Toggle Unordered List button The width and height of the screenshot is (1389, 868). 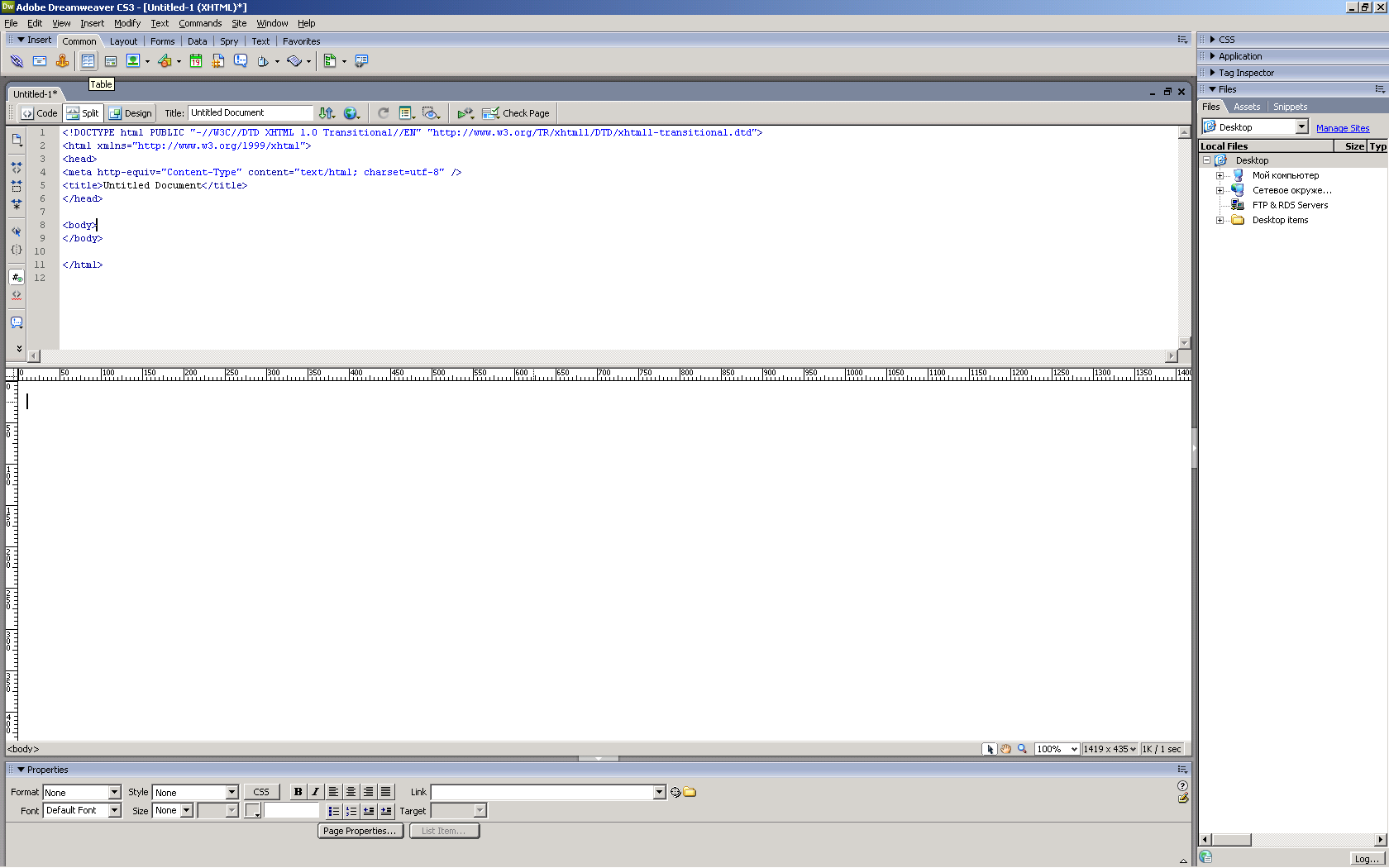333,811
